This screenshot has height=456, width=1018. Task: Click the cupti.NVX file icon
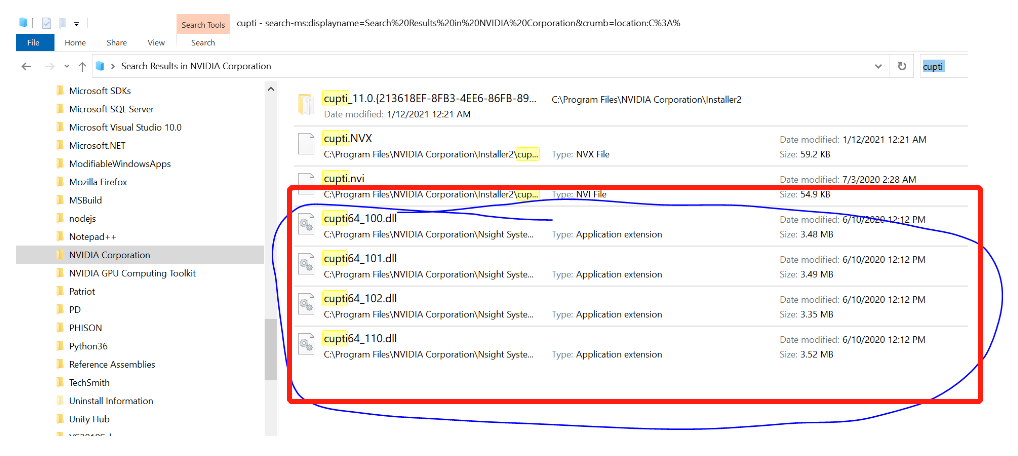click(306, 144)
